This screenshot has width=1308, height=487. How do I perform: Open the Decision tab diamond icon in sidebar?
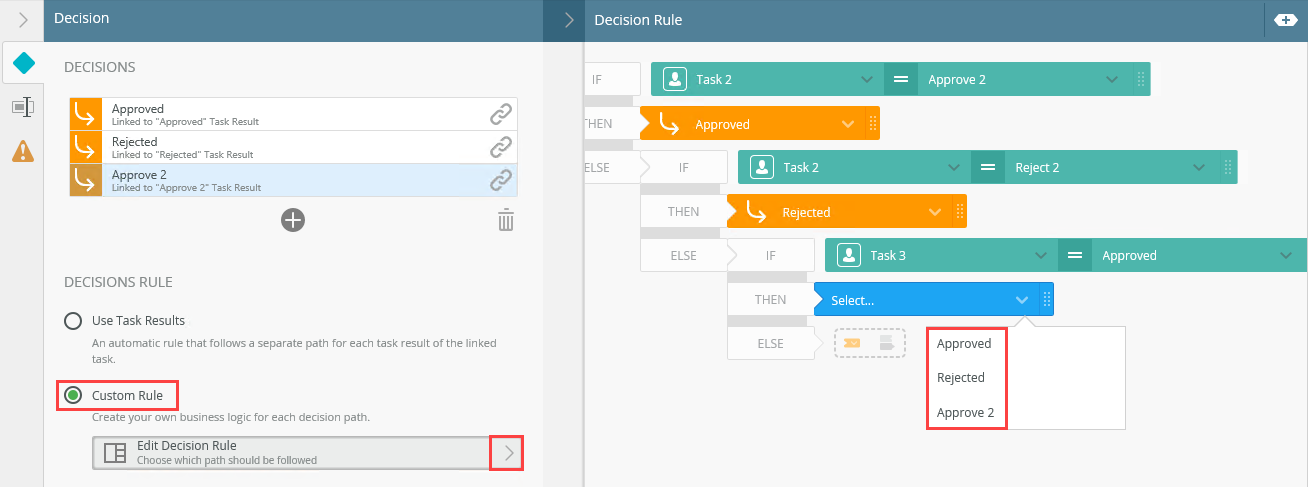23,64
